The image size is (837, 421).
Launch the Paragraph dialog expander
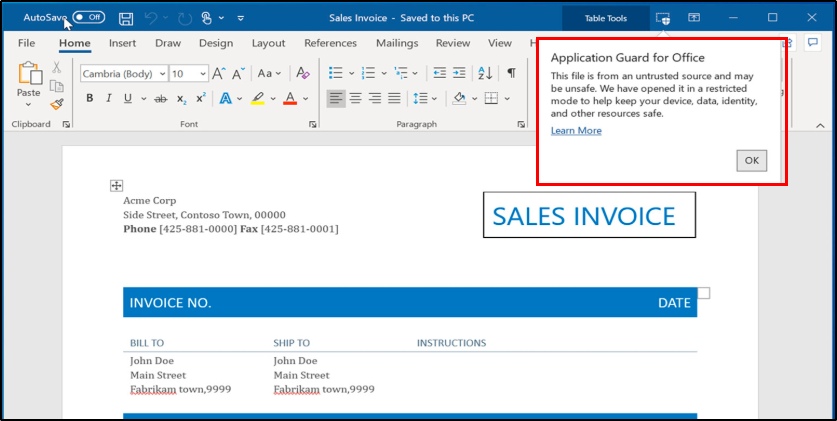[521, 124]
